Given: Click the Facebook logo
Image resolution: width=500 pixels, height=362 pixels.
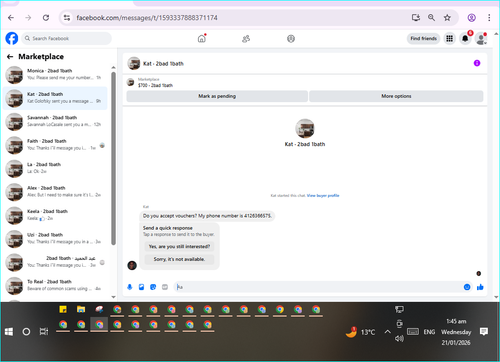Looking at the screenshot, I should [x=12, y=38].
